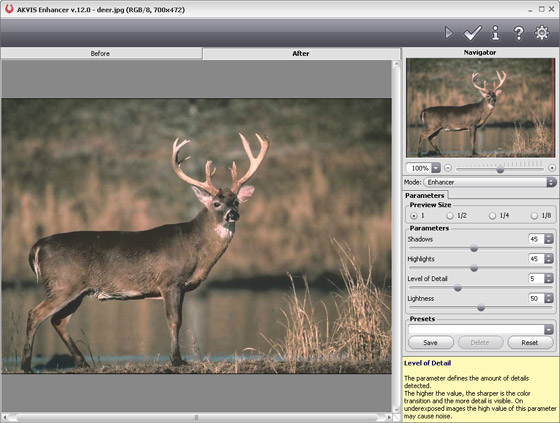Switch to the After tab
This screenshot has width=560, height=423.
301,54
